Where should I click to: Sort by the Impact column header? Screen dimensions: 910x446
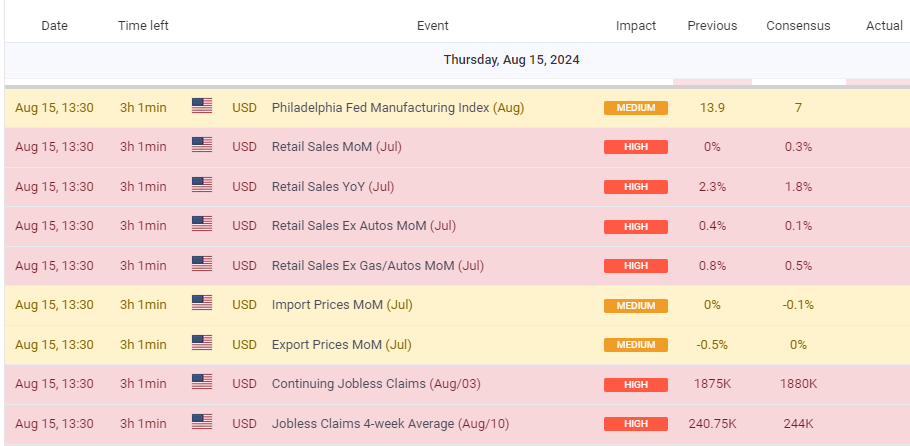coord(636,25)
